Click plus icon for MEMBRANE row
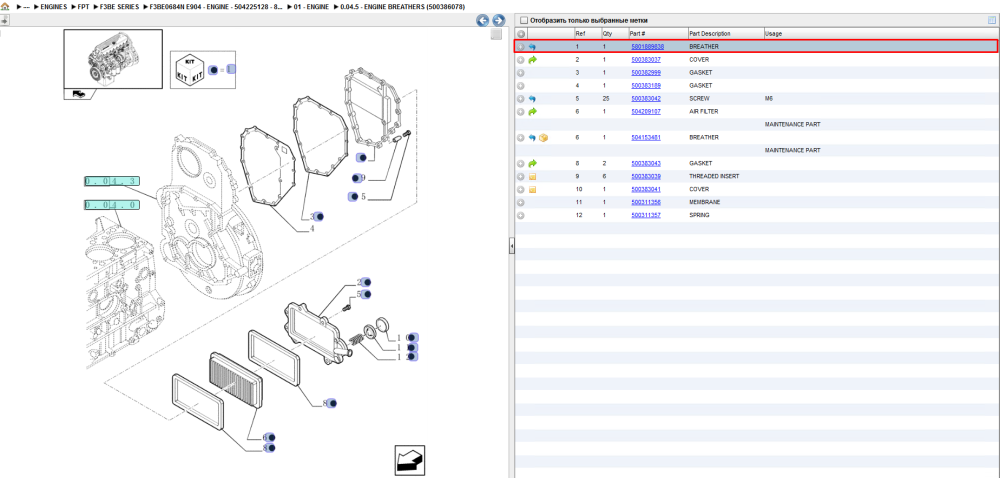The height and width of the screenshot is (478, 1000). pos(520,202)
